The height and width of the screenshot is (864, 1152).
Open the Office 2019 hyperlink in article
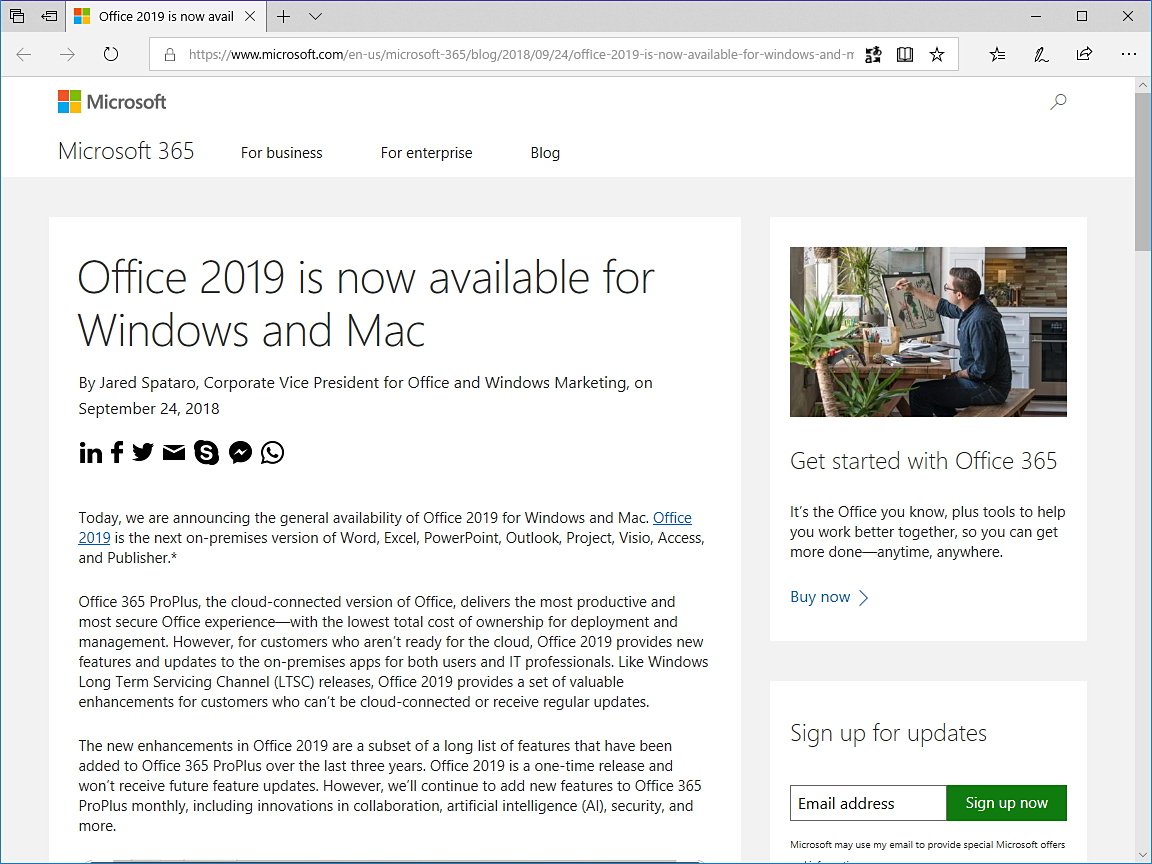672,518
